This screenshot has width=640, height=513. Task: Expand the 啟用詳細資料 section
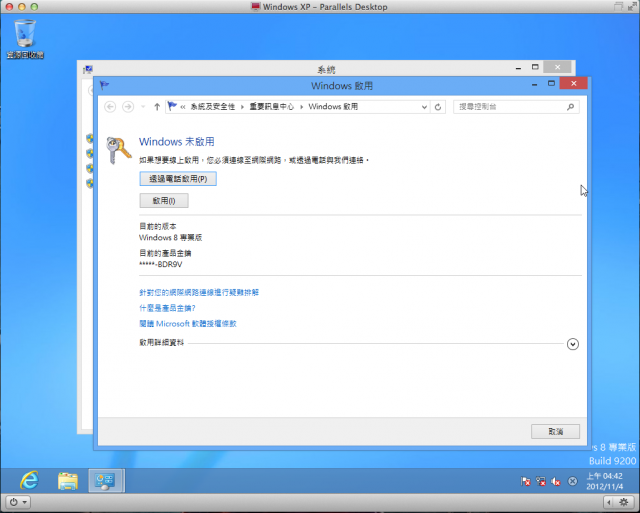point(573,344)
